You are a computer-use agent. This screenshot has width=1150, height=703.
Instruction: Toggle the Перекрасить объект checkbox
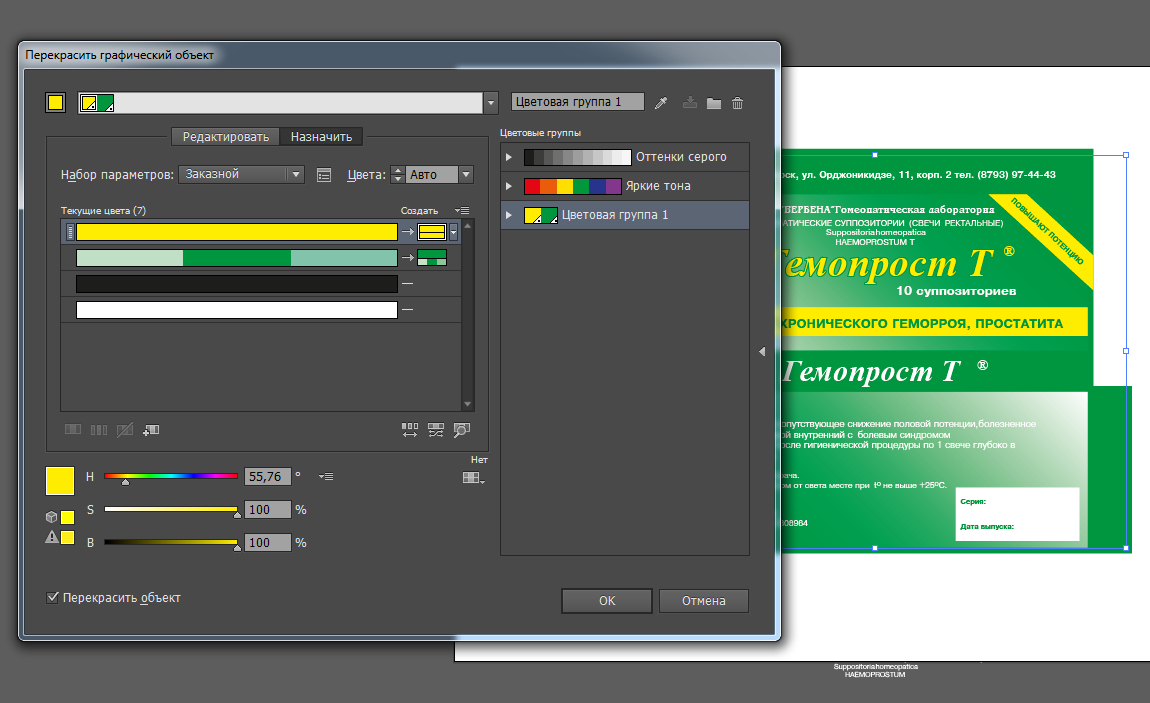53,597
